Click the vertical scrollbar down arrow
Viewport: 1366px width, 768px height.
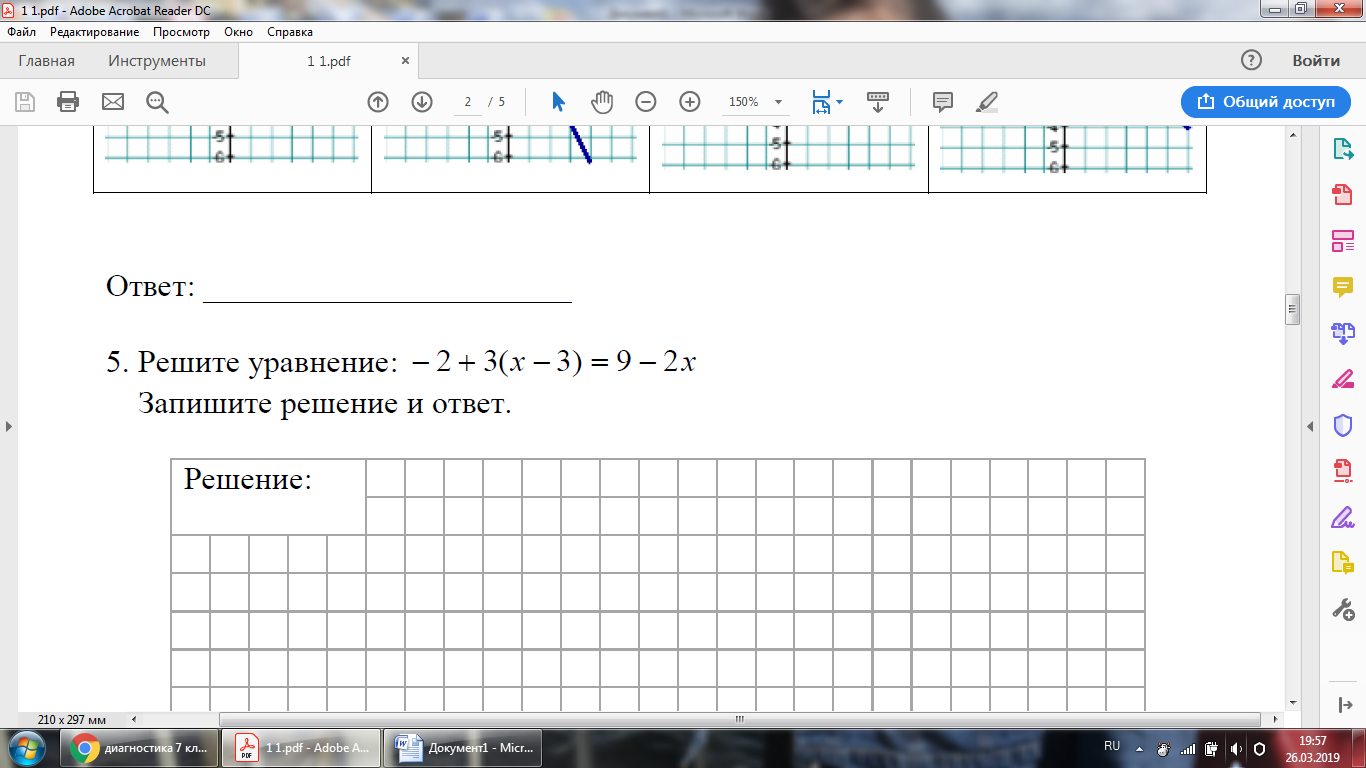pyautogui.click(x=1292, y=704)
